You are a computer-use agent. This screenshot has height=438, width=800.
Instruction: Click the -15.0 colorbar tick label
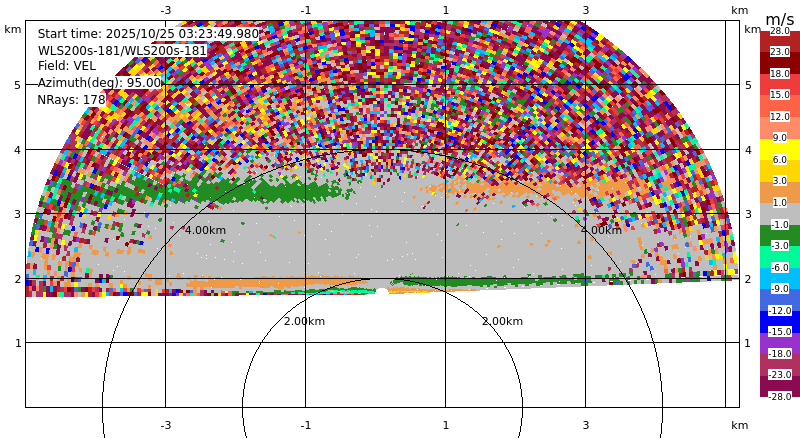click(x=780, y=332)
